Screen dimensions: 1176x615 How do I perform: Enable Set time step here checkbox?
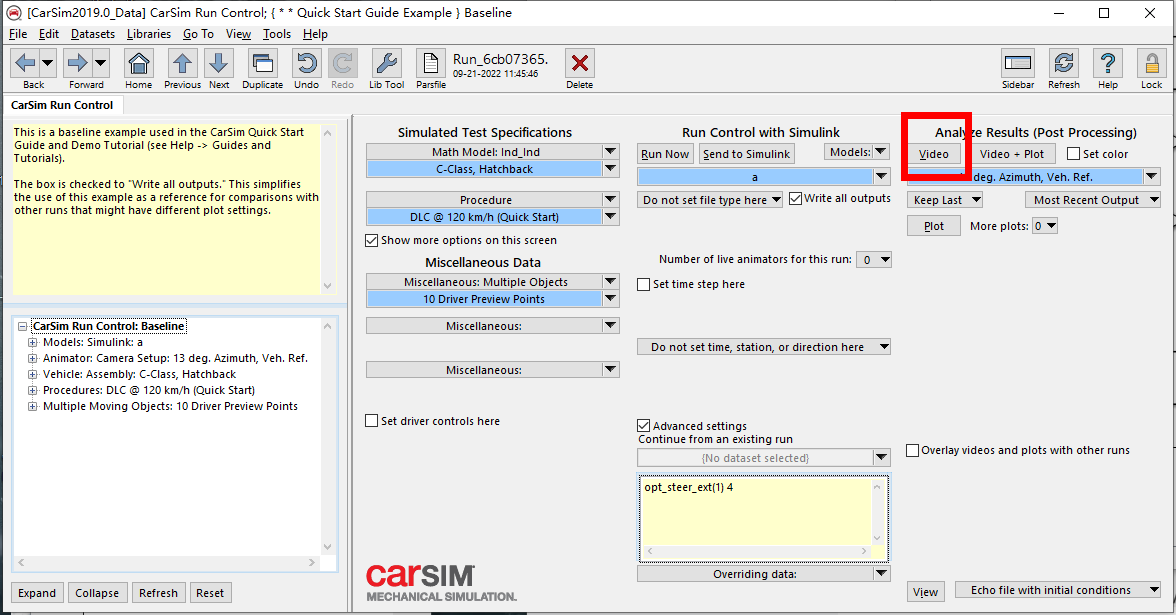pyautogui.click(x=644, y=284)
